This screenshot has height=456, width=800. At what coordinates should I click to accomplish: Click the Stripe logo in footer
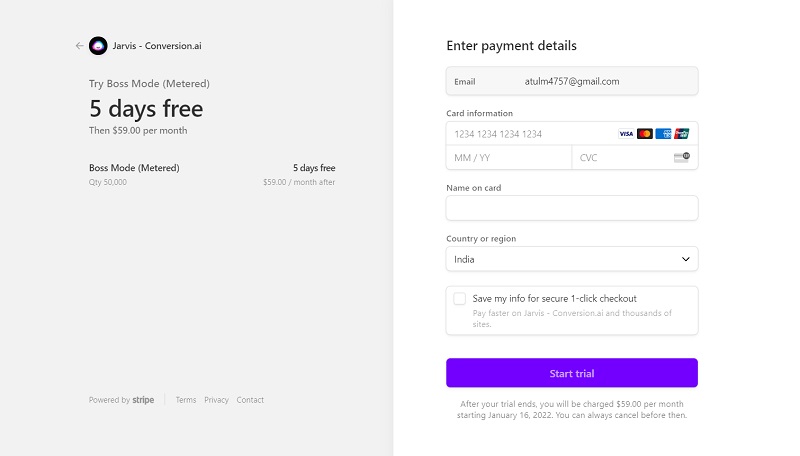pos(143,400)
